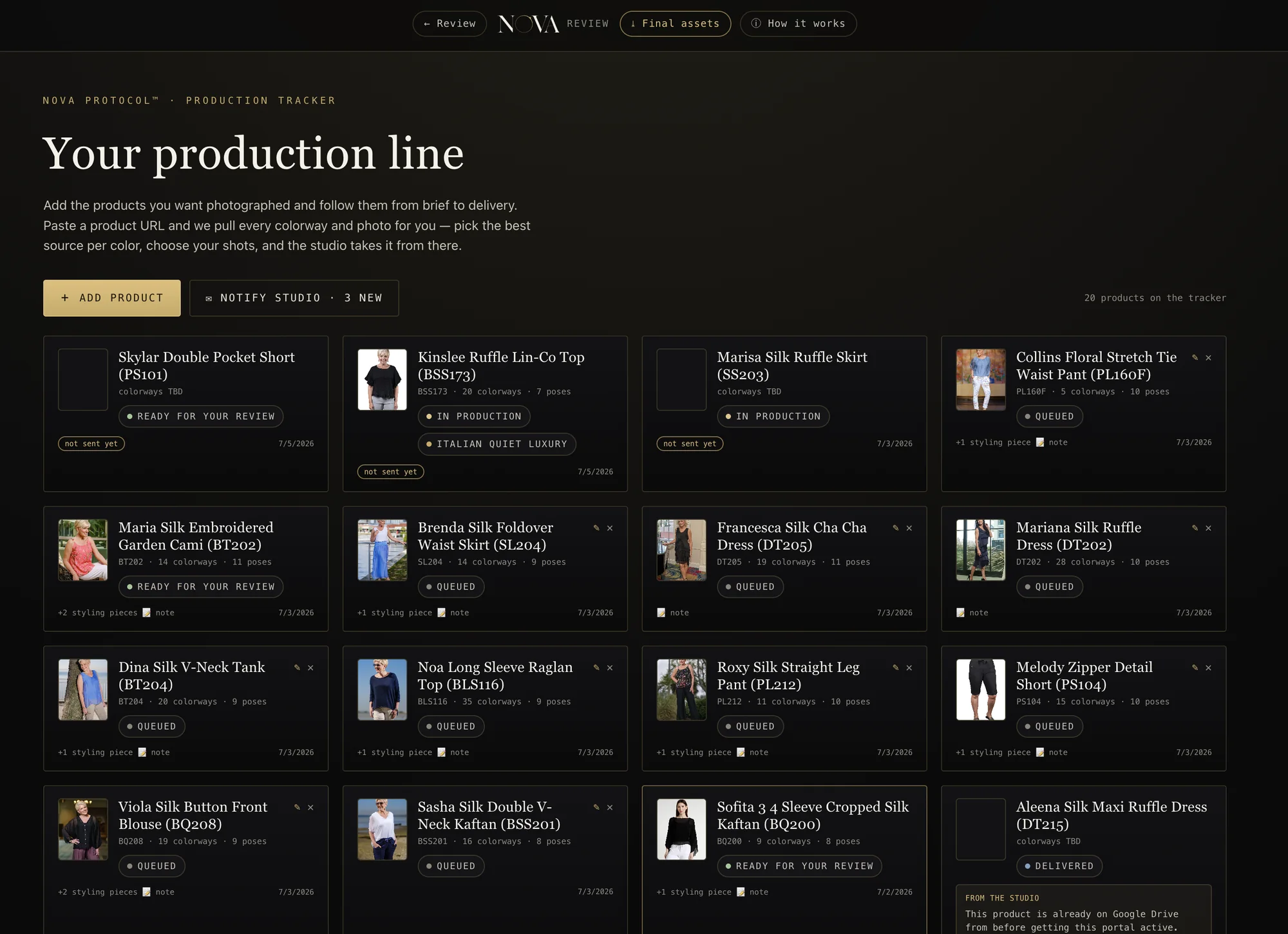Select In Production status on Kinslee card
The image size is (1288, 934).
[x=474, y=416]
